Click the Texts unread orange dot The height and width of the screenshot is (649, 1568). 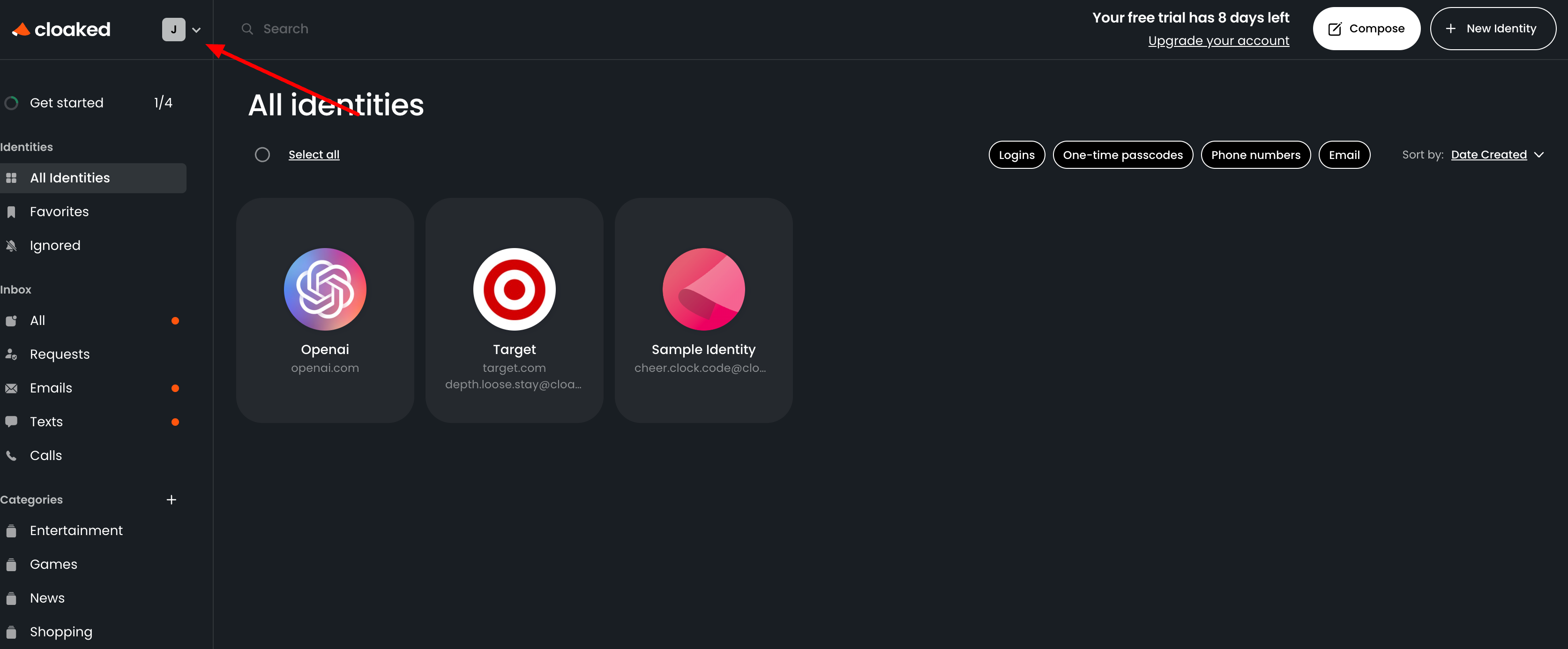(x=175, y=422)
